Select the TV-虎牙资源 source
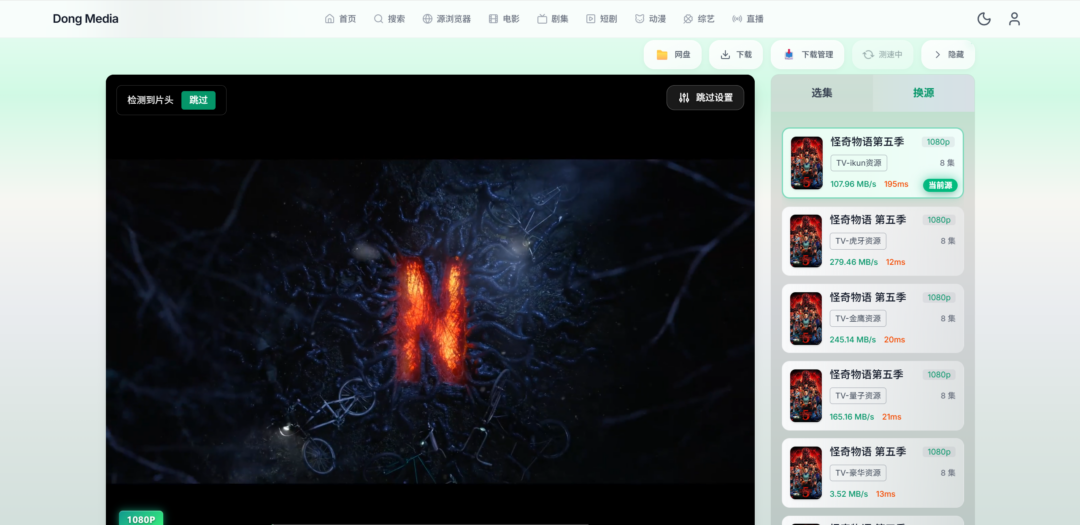1080x525 pixels. pyautogui.click(x=873, y=241)
